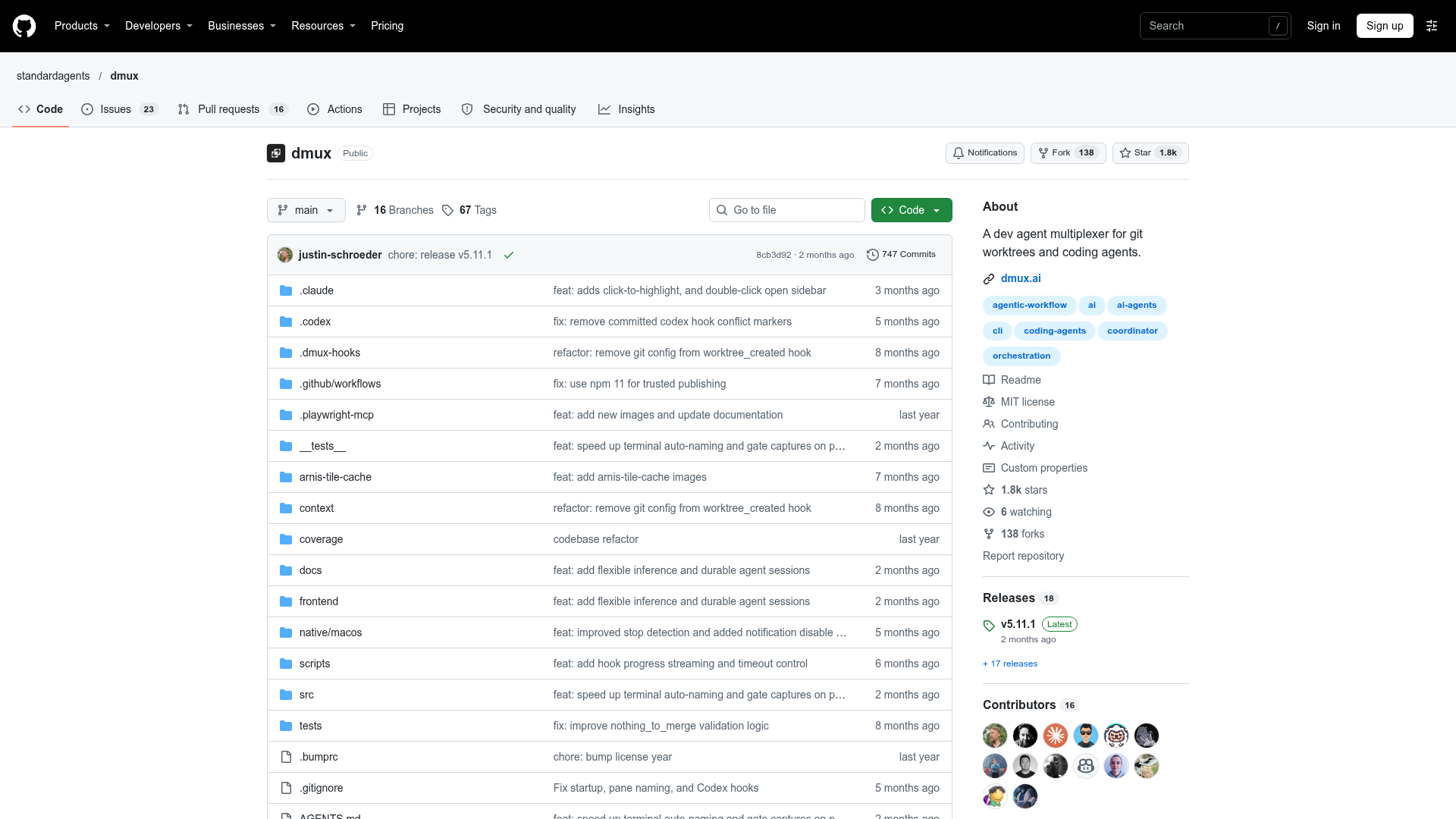Screen dimensions: 1456x819
Task: Open the Insights tab
Action: (x=626, y=109)
